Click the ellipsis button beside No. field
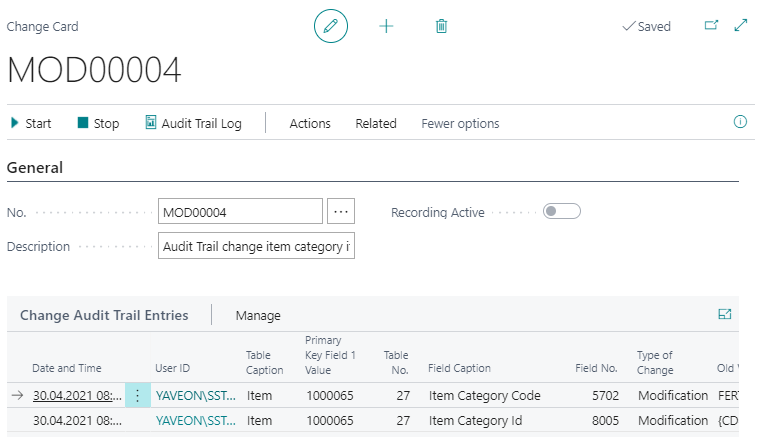Image resolution: width=758 pixels, height=437 pixels. pyautogui.click(x=341, y=211)
